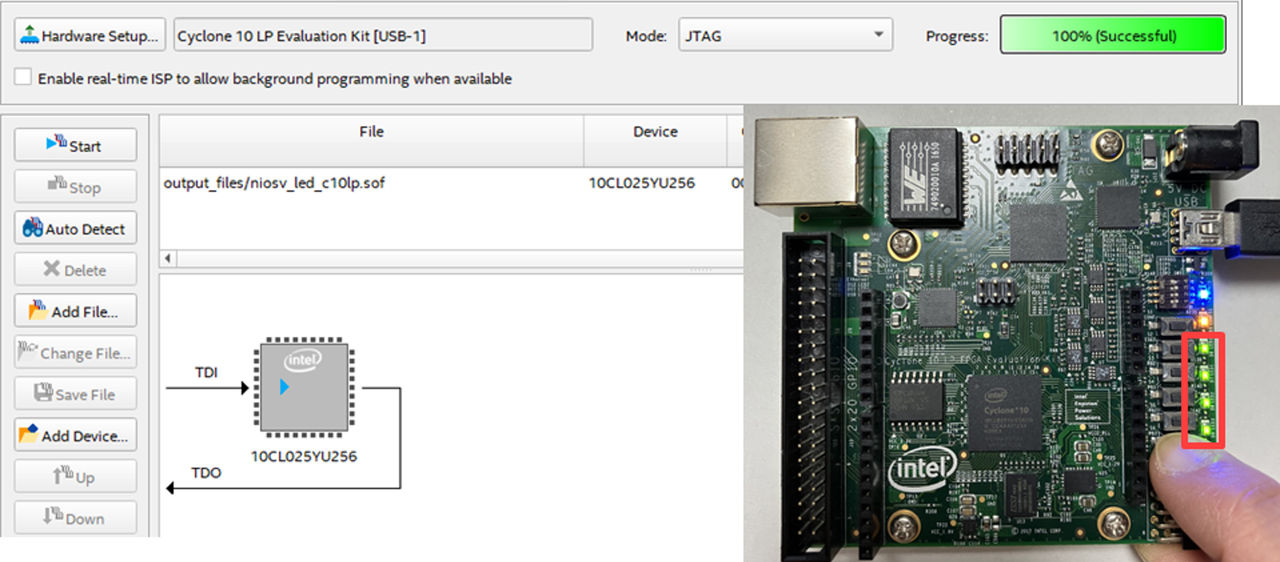Open the Hardware Setup dialog
This screenshot has width=1280, height=562.
point(89,36)
